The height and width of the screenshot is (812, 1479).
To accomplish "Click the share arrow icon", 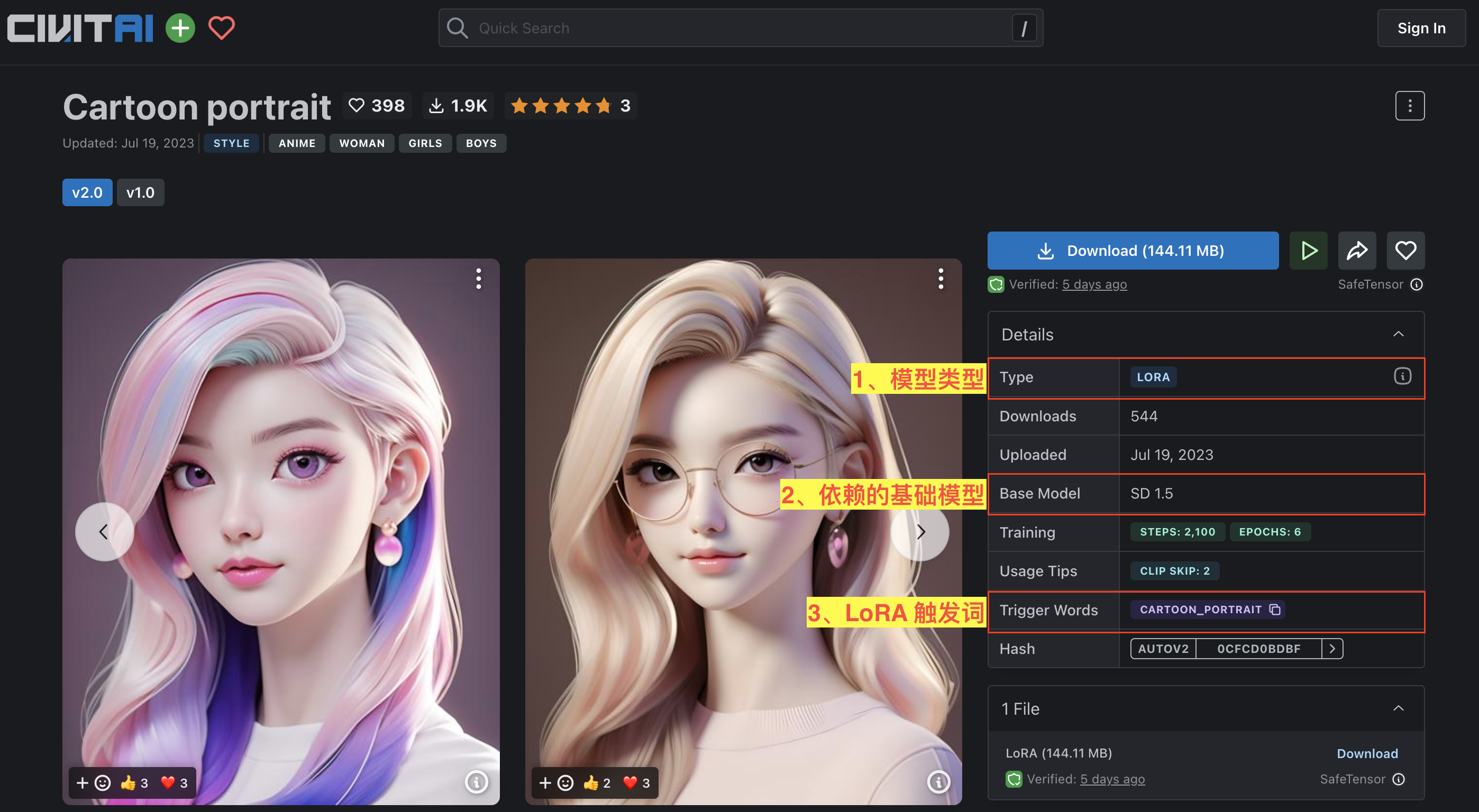I will pyautogui.click(x=1357, y=251).
